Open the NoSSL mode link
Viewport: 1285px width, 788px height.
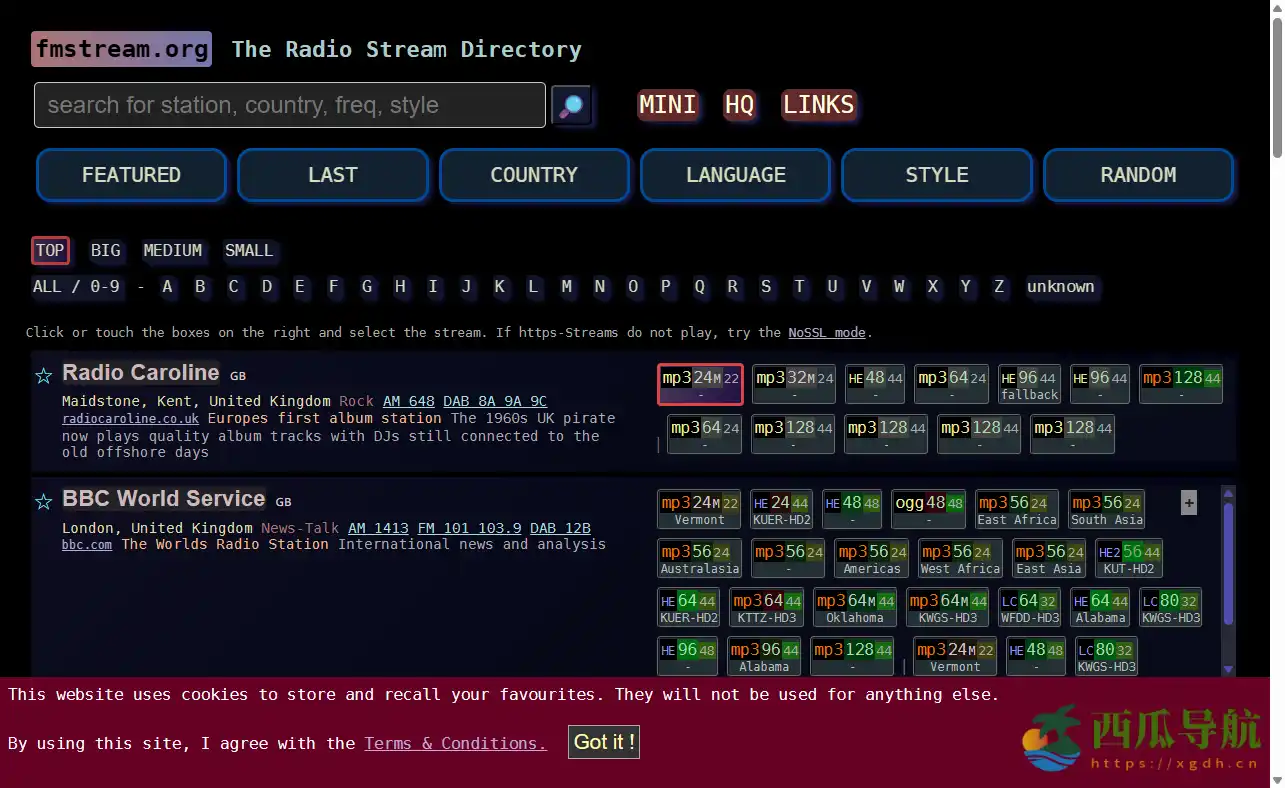click(826, 332)
